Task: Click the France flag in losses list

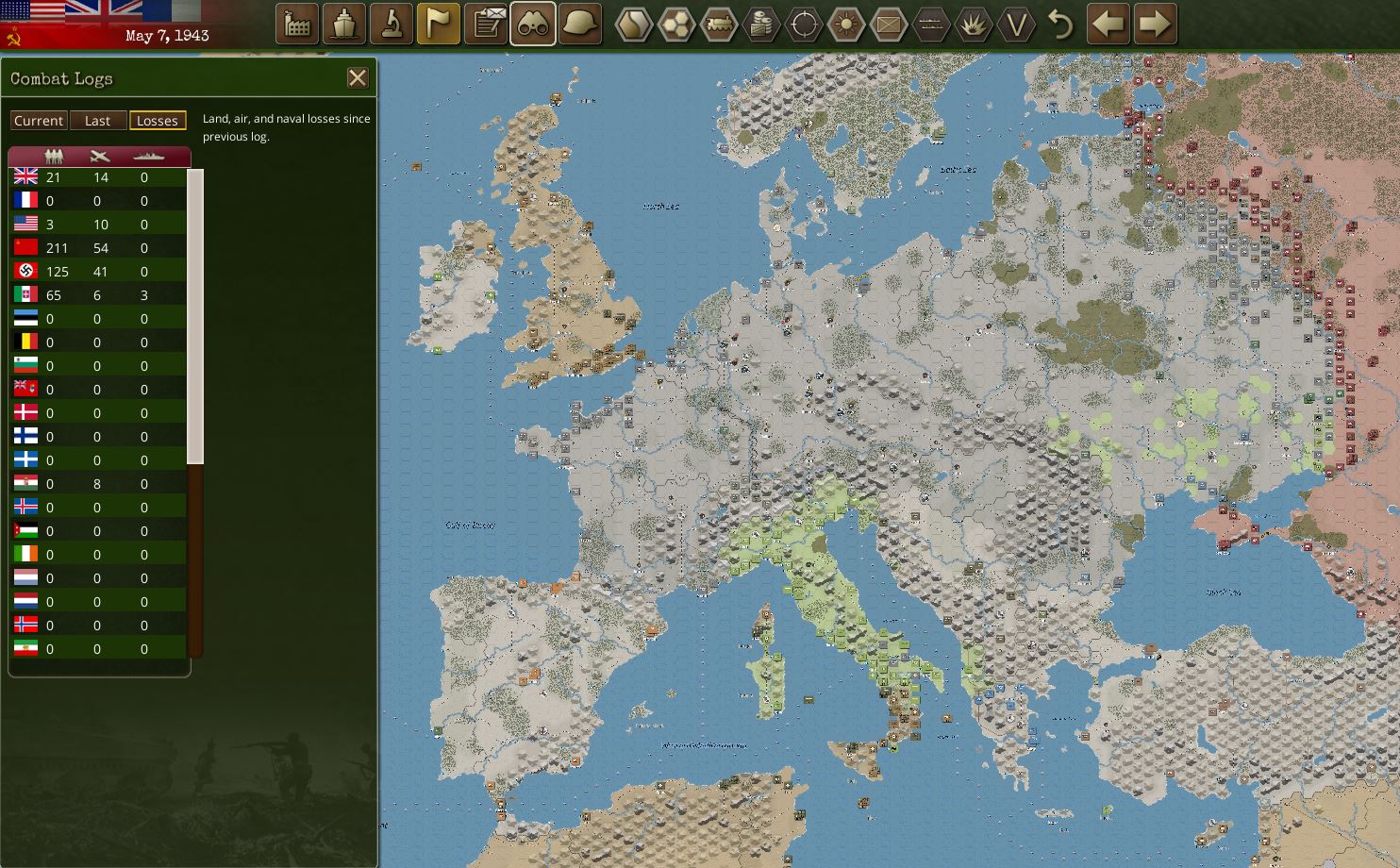Action: [x=25, y=201]
